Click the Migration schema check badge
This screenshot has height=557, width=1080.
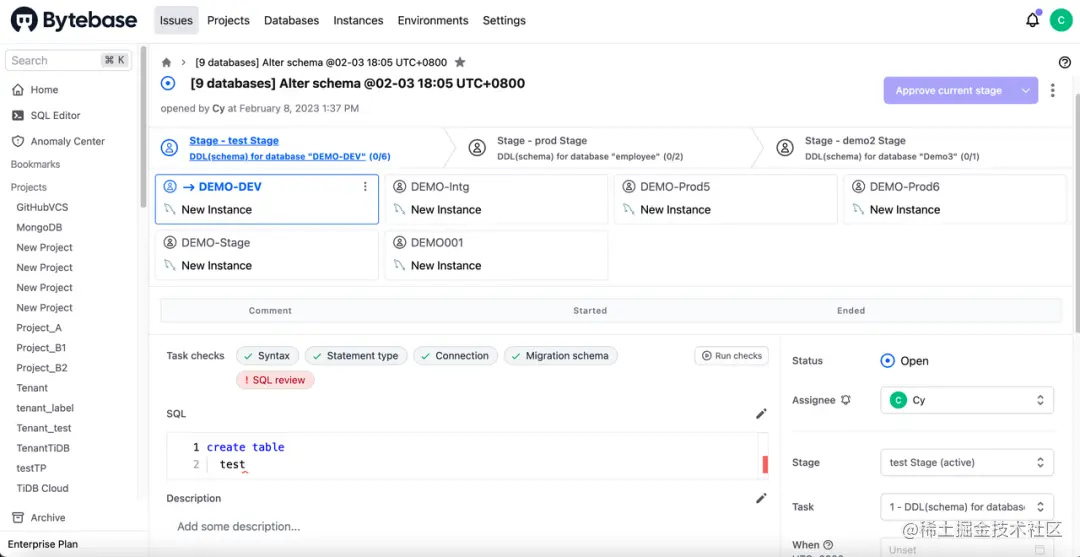click(x=561, y=356)
